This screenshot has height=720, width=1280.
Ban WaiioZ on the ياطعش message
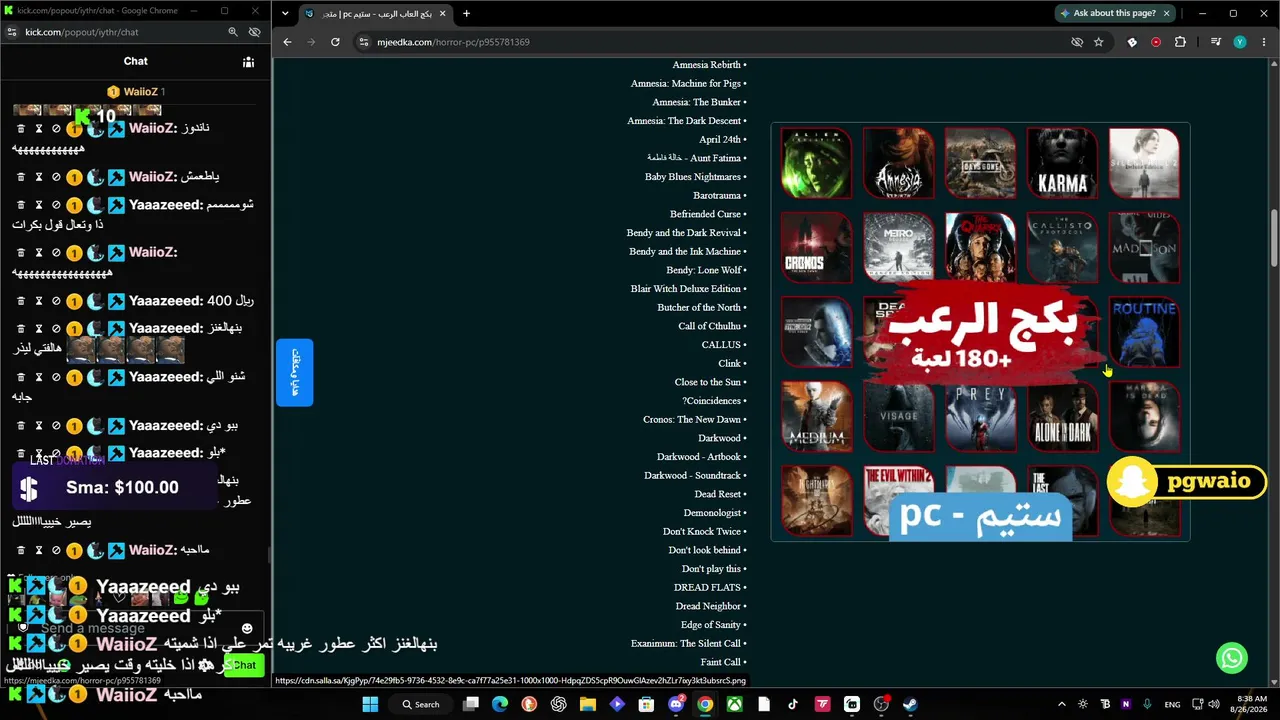click(x=56, y=177)
